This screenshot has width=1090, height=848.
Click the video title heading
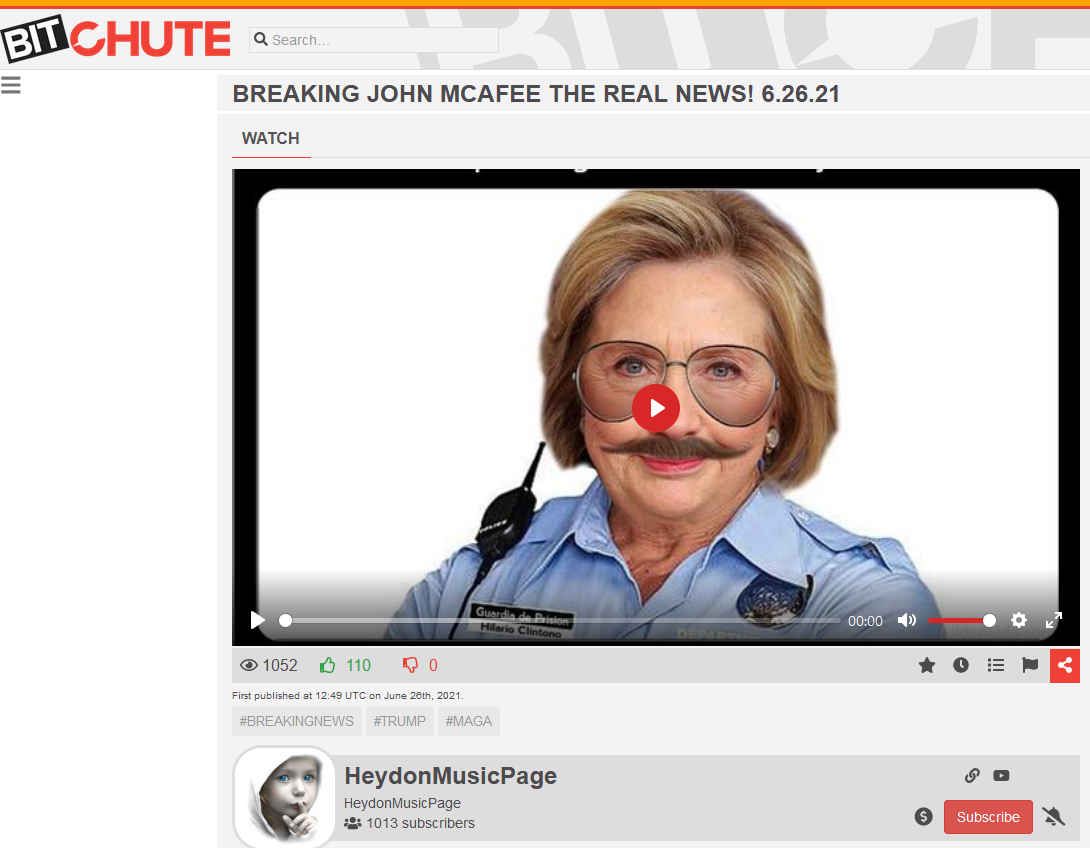pos(536,94)
